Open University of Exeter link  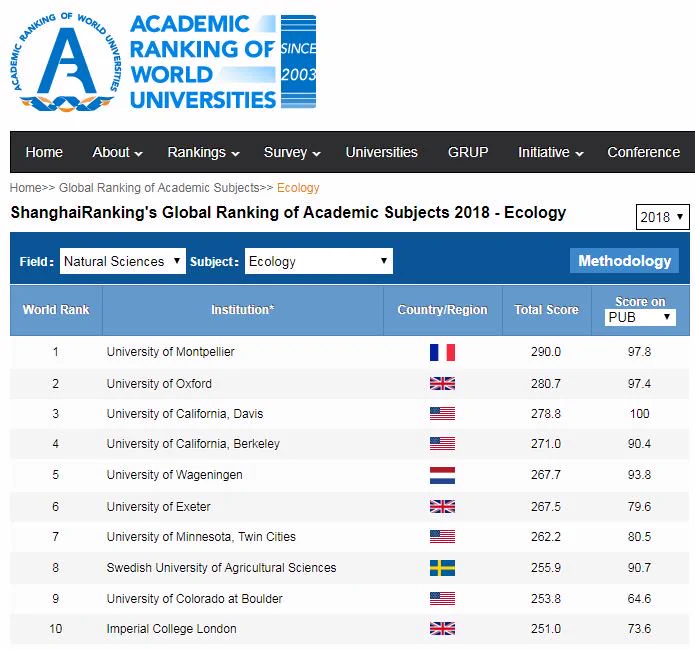pos(159,506)
